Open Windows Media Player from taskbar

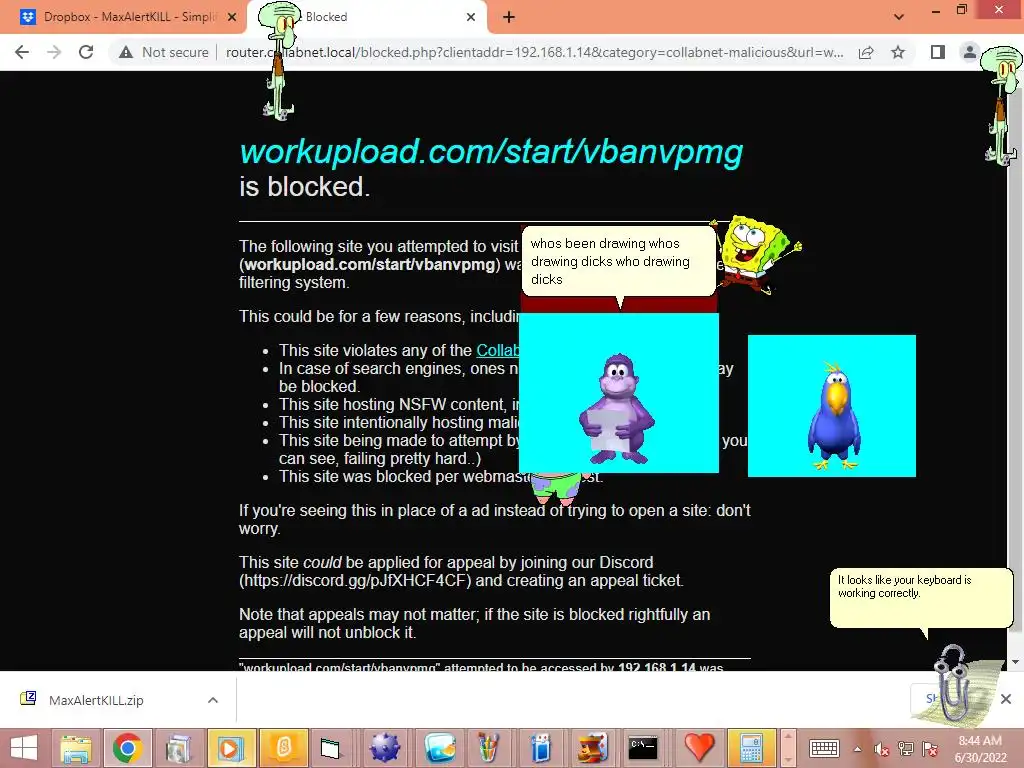tap(230, 748)
